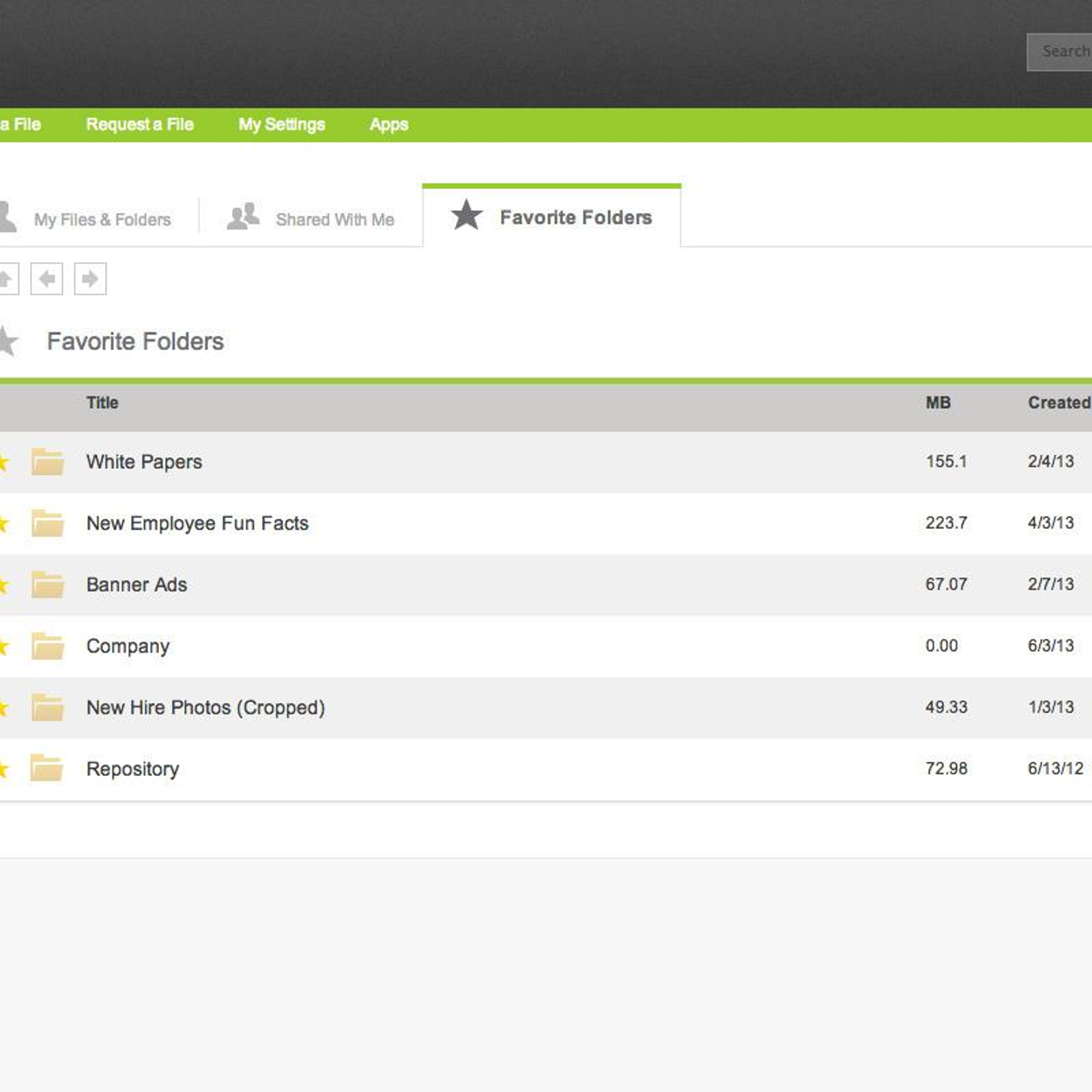Click the people icon beside Shared With Me
The width and height of the screenshot is (1092, 1092).
243,216
